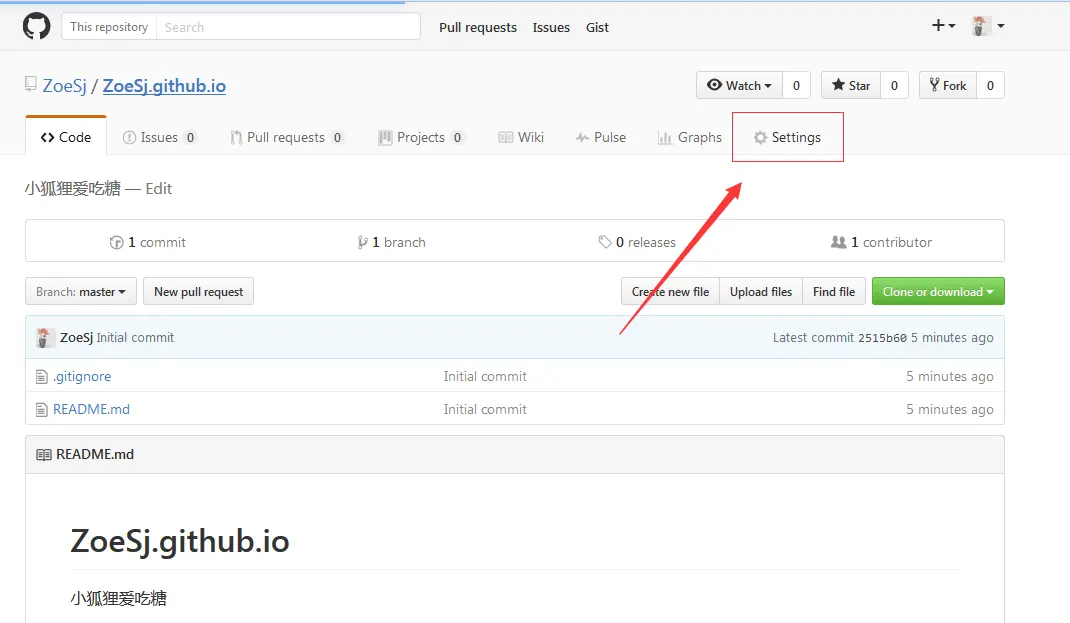Open Gist from top navigation

(x=597, y=27)
